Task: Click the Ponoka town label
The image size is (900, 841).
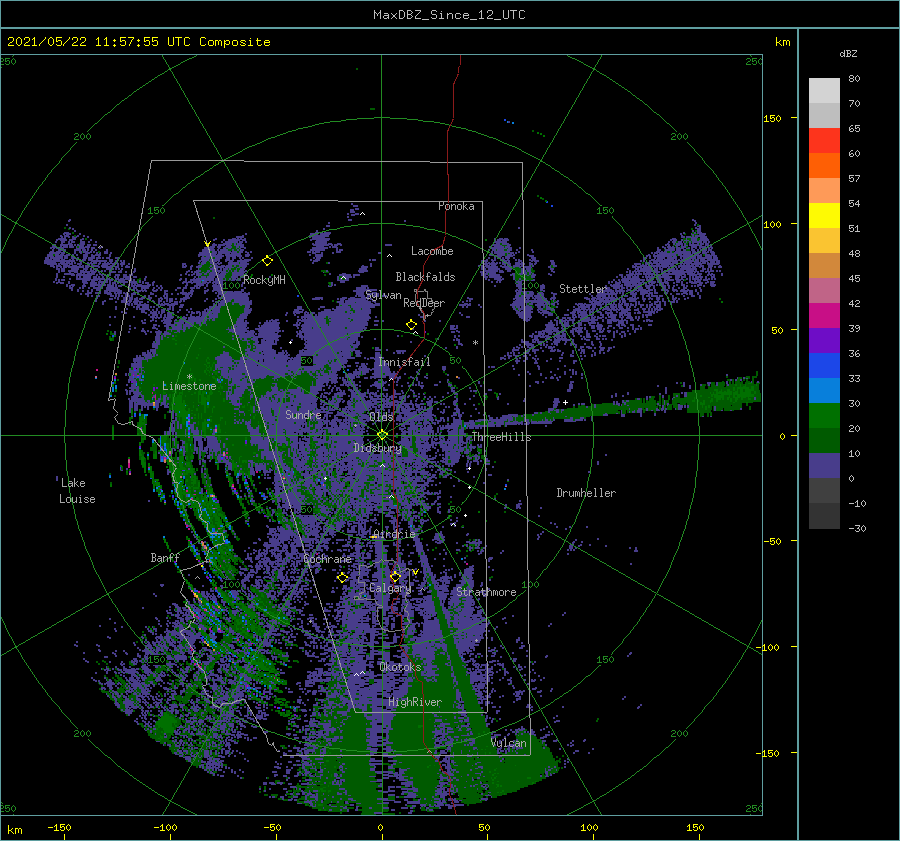Action: [x=456, y=206]
